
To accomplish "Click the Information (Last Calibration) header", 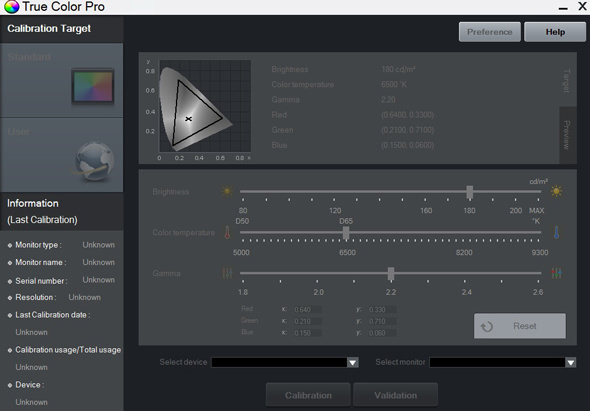I will (42, 211).
